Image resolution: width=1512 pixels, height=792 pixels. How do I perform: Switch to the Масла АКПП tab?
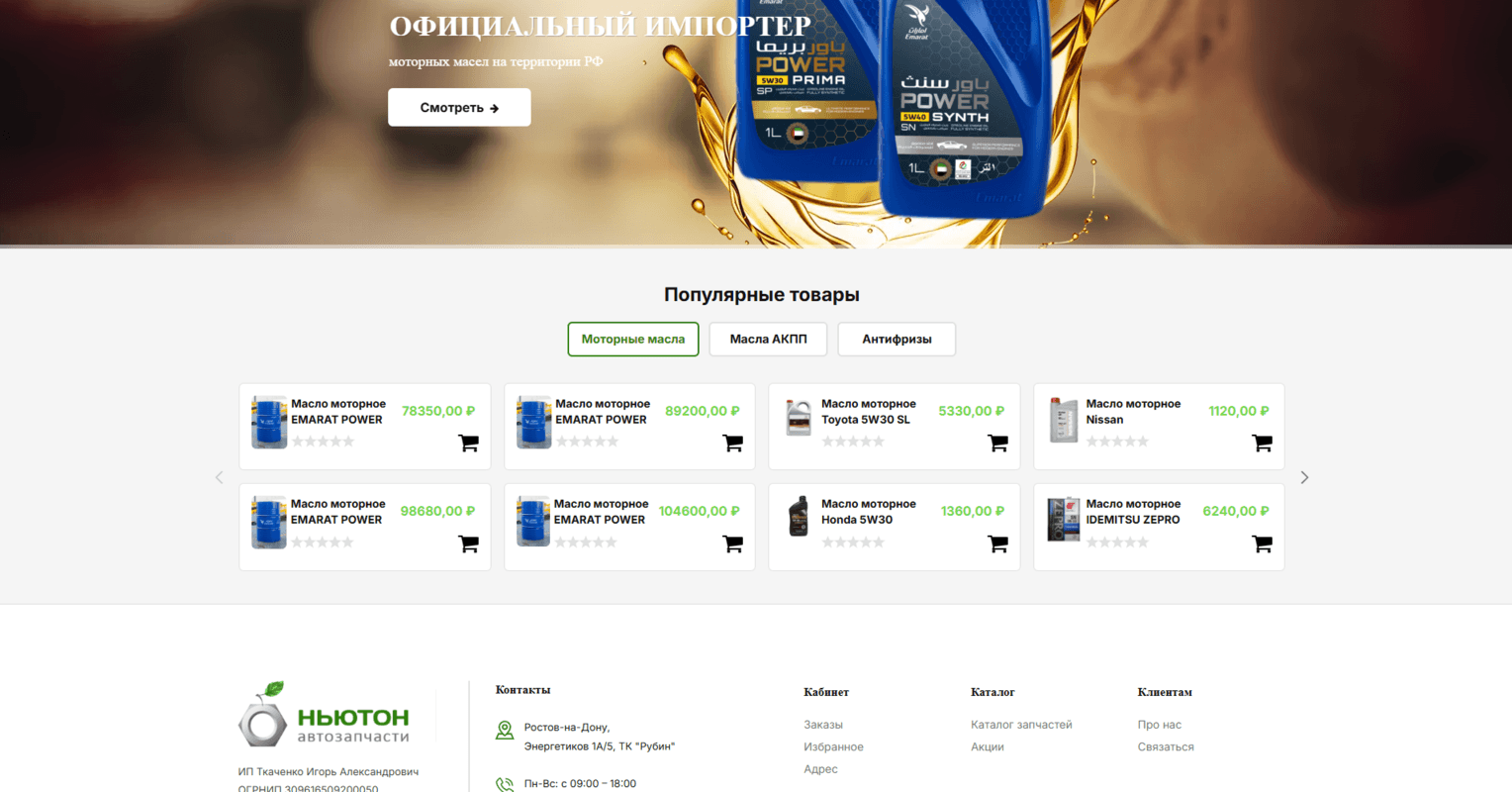tap(768, 339)
